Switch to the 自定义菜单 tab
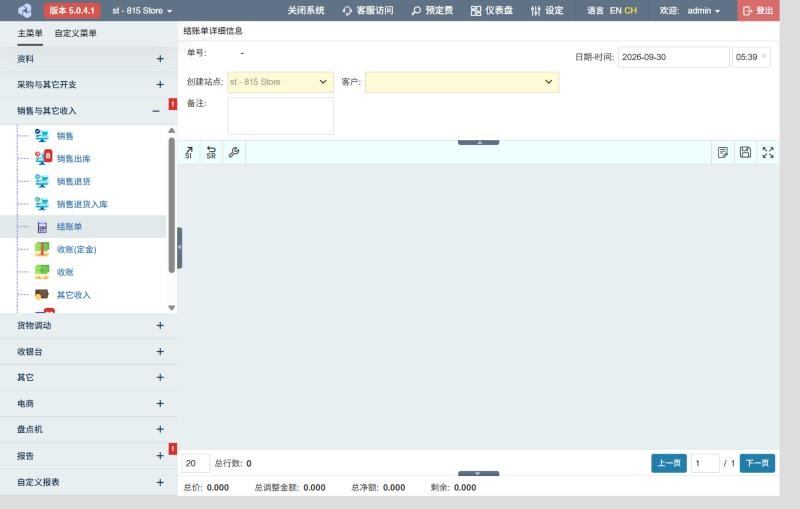The image size is (800, 509). 76,33
